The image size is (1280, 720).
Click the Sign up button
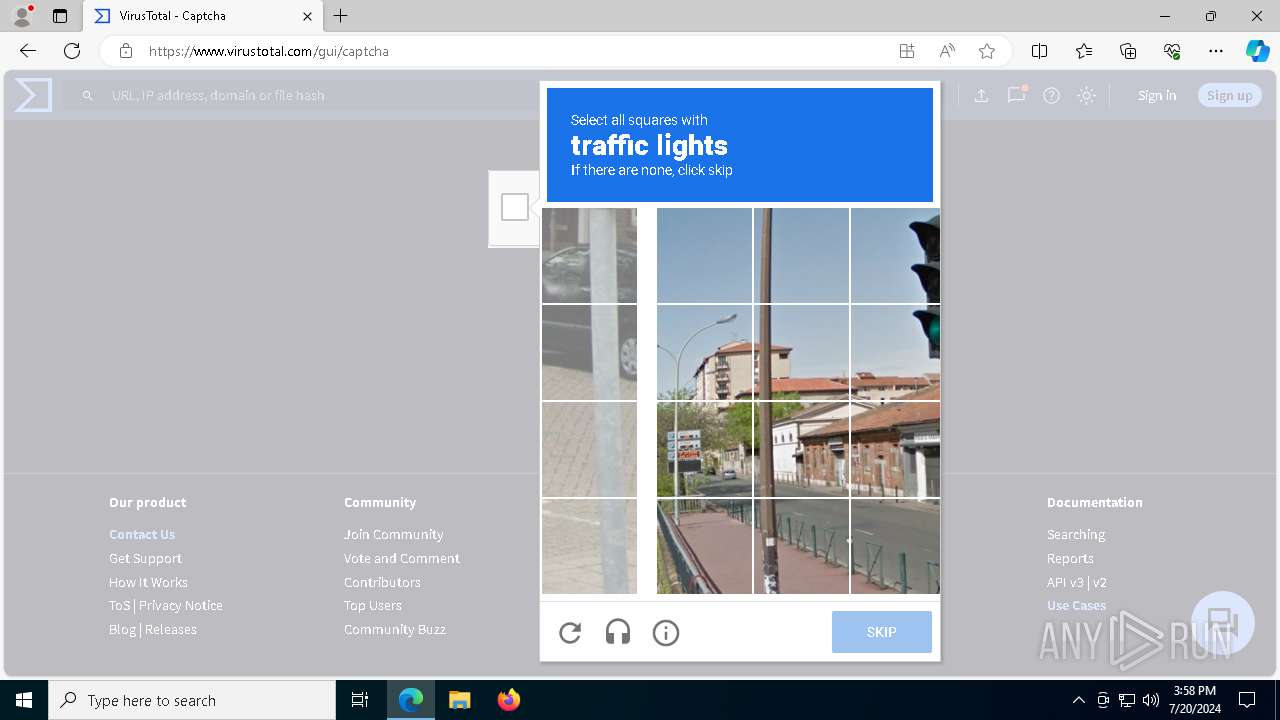[x=1230, y=95]
